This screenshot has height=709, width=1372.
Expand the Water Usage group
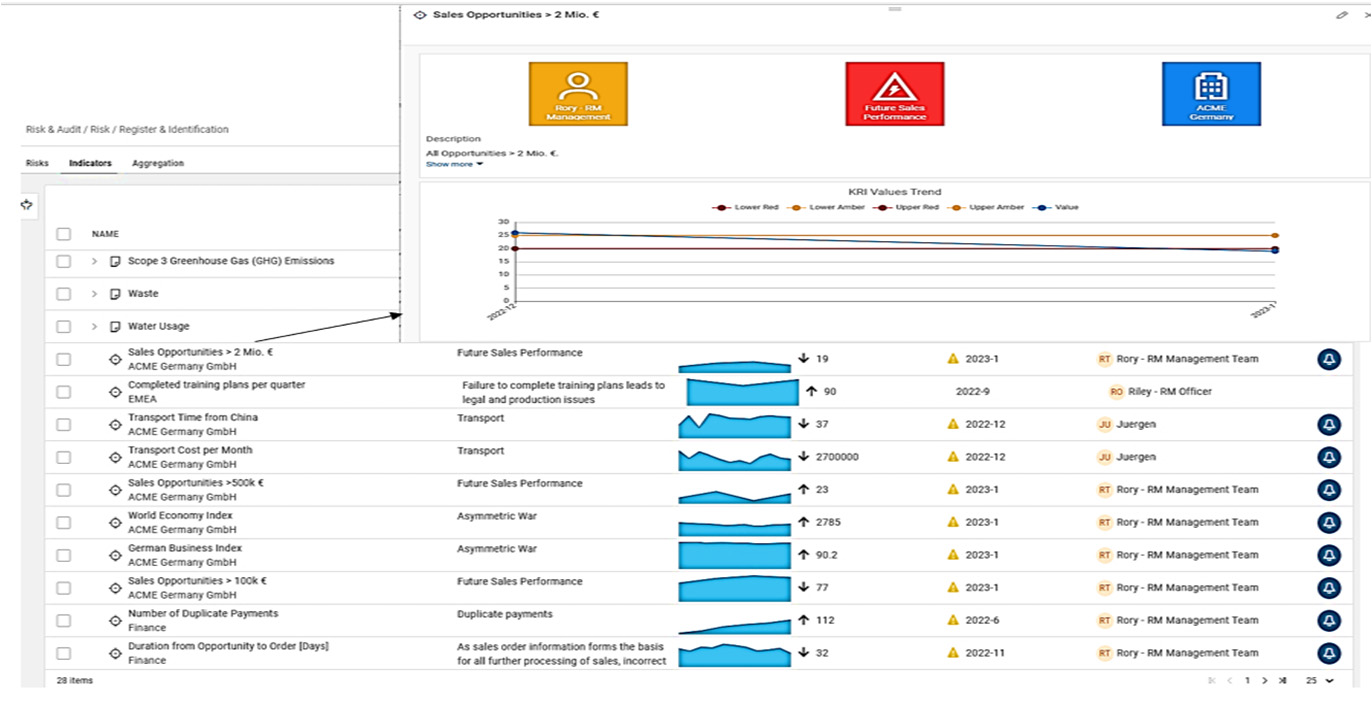[94, 326]
